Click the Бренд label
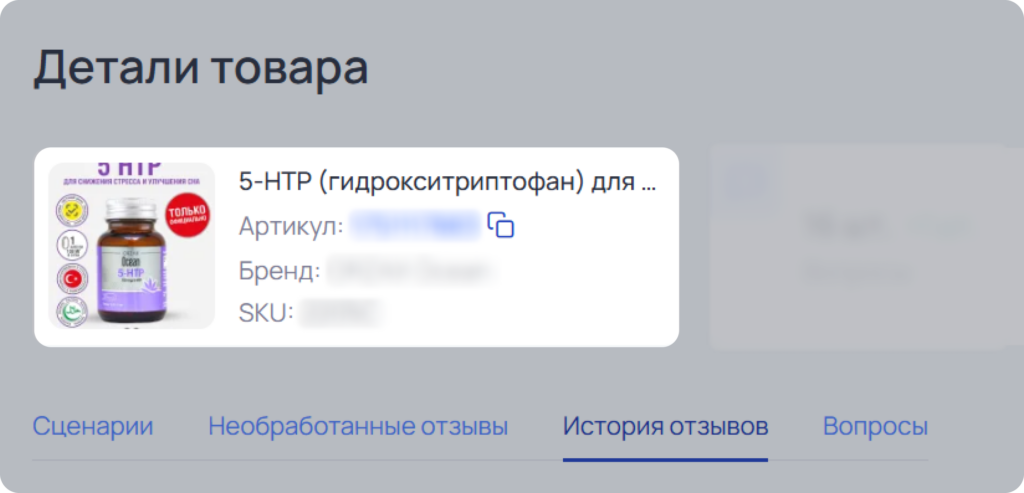Viewport: 1024px width, 493px height. 280,270
